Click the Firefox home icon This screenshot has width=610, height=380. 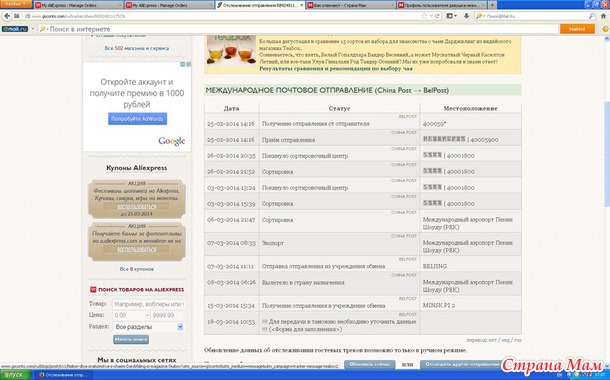(x=603, y=16)
